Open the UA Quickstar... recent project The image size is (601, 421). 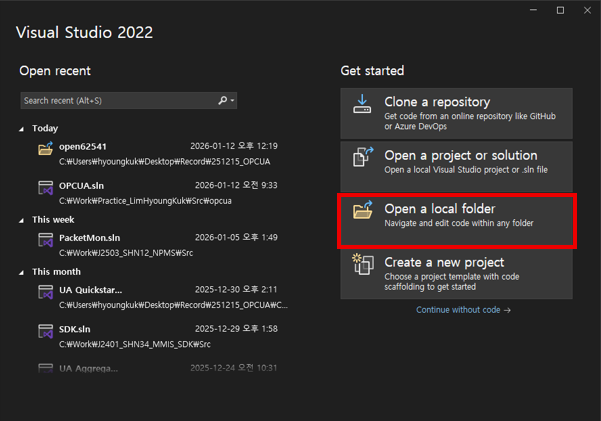coord(90,291)
